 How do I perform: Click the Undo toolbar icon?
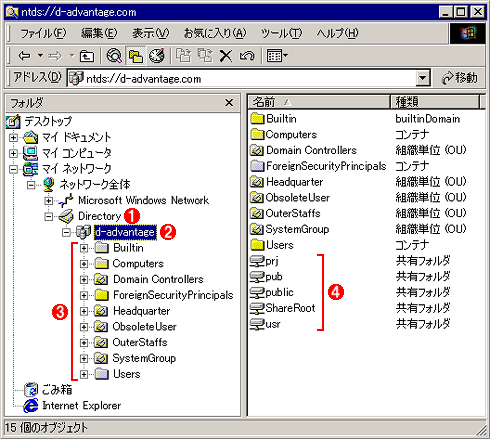pos(247,56)
